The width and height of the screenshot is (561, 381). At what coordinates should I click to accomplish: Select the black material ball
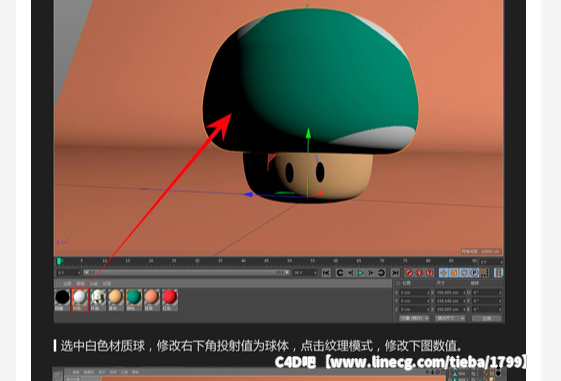62,300
